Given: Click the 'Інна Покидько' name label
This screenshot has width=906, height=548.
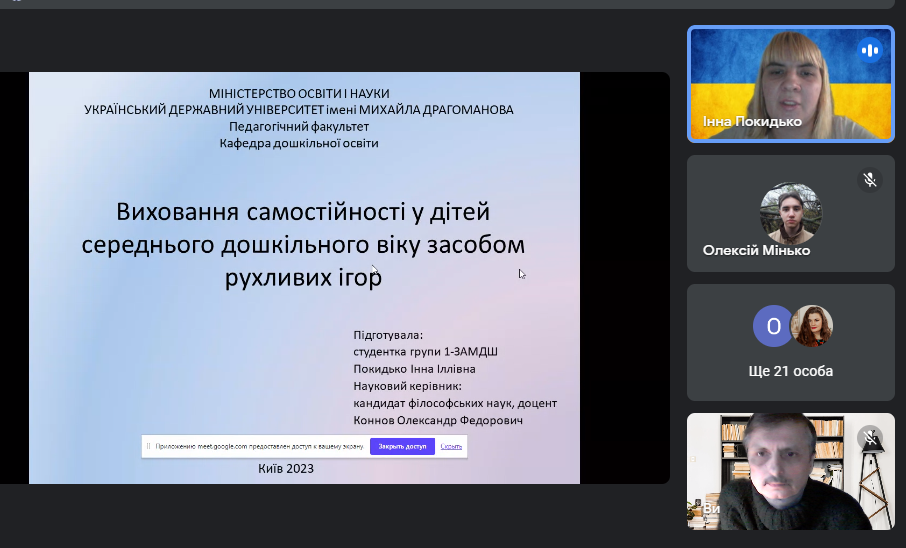Looking at the screenshot, I should [x=752, y=121].
